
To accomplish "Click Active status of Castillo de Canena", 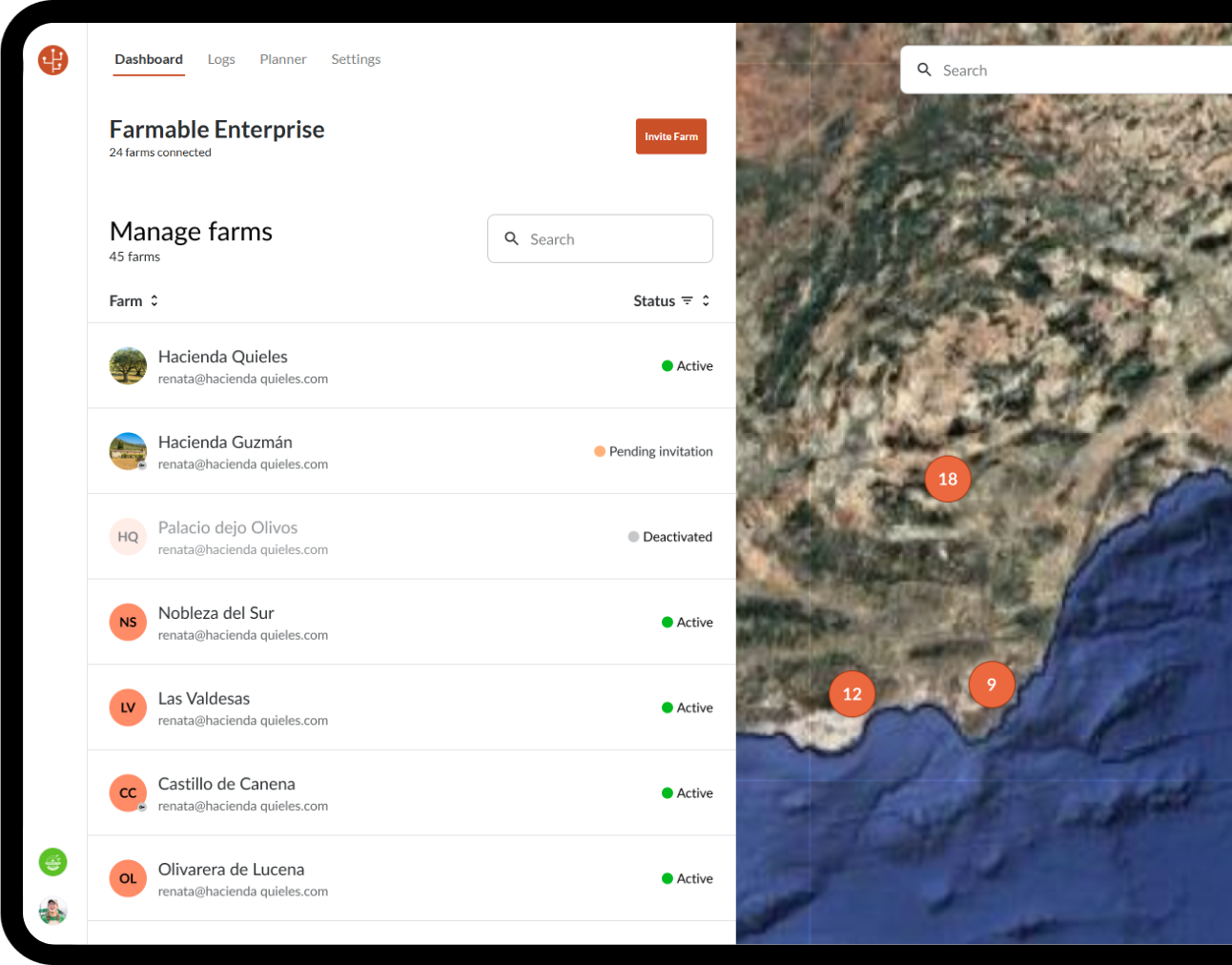I will click(x=688, y=792).
